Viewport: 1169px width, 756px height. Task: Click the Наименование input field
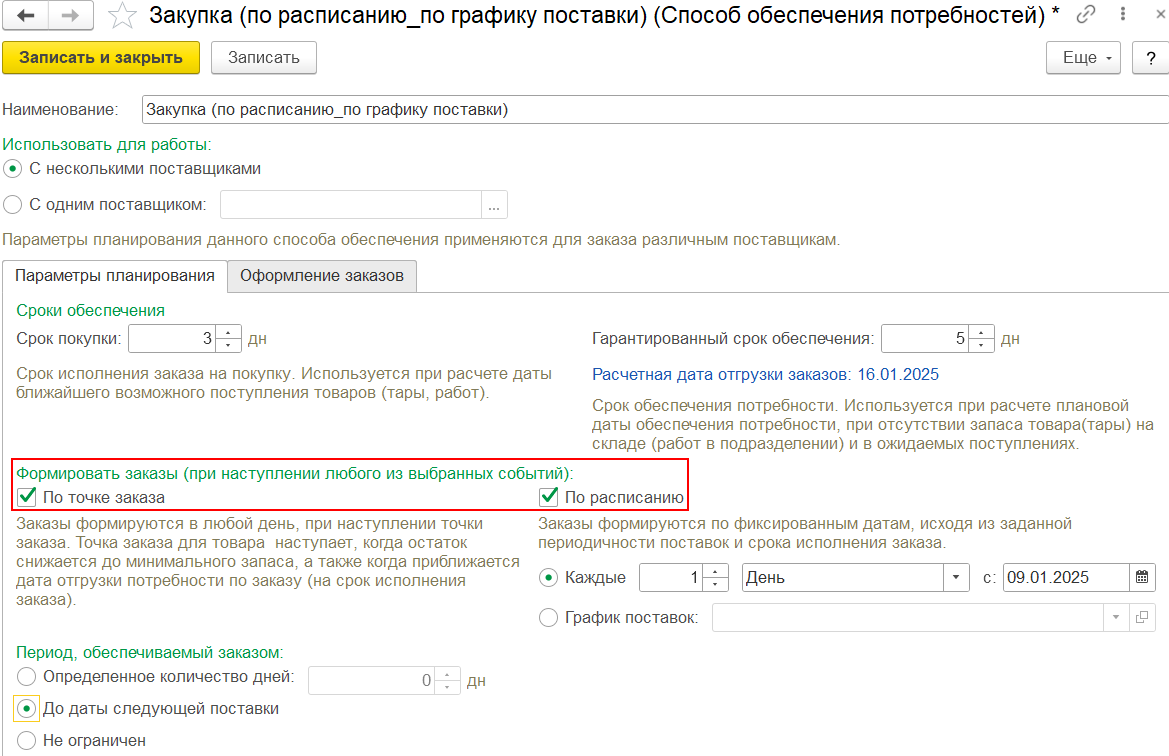click(655, 110)
